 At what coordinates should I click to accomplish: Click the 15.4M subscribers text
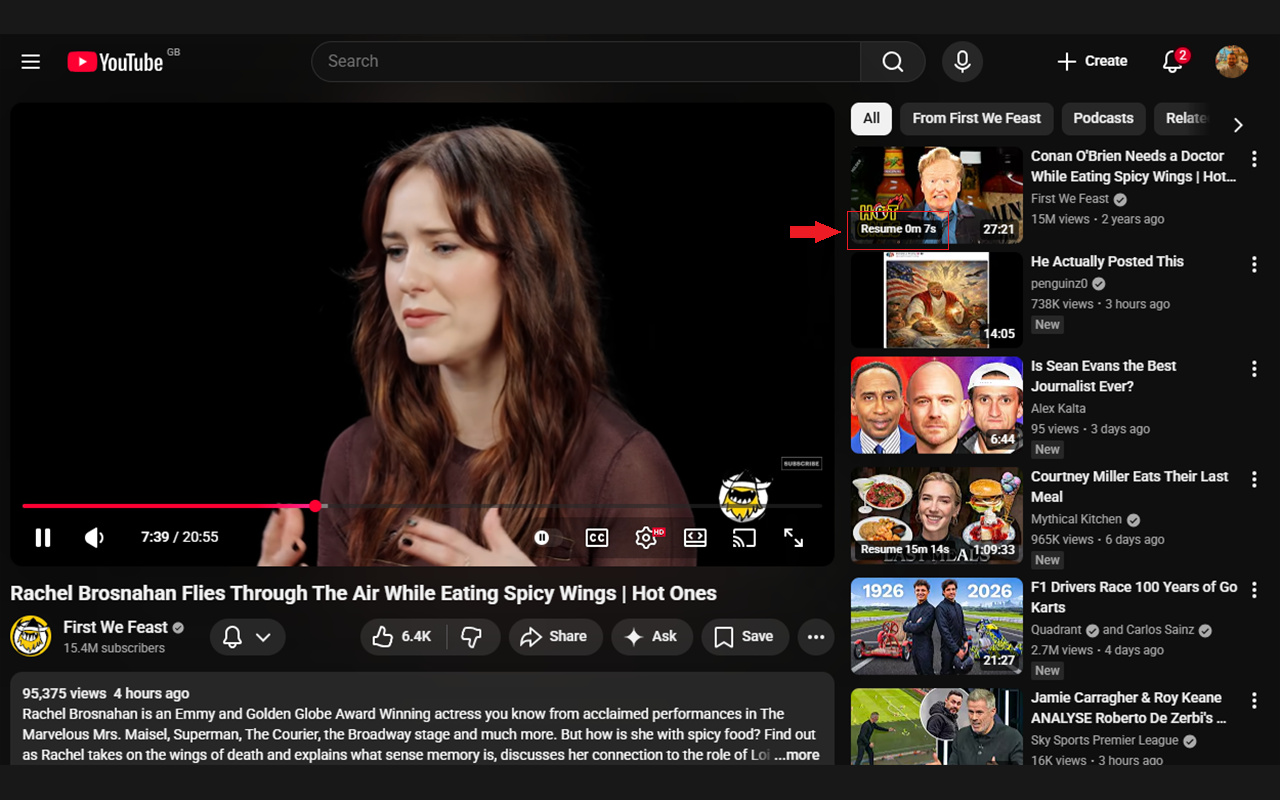click(x=114, y=648)
